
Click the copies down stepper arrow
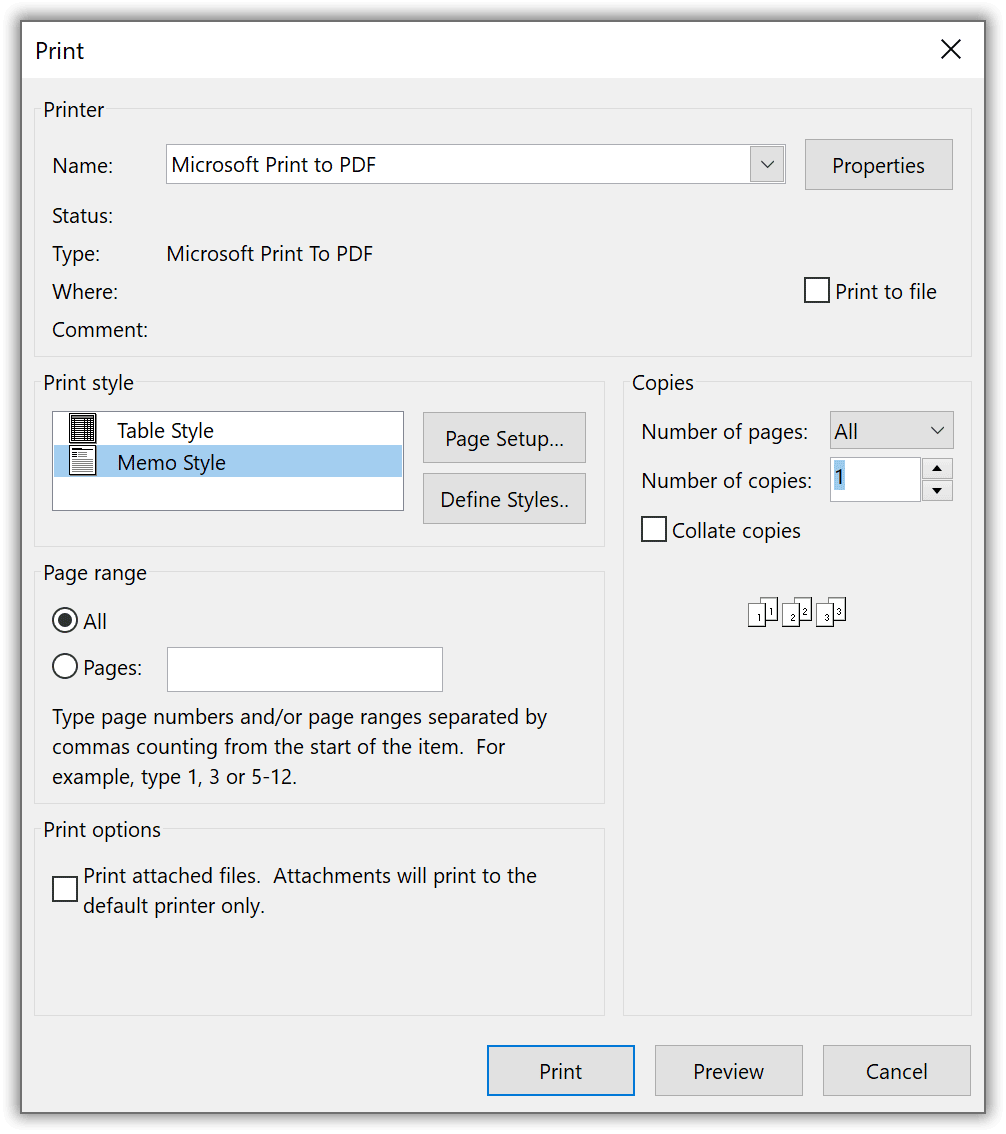pyautogui.click(x=937, y=490)
